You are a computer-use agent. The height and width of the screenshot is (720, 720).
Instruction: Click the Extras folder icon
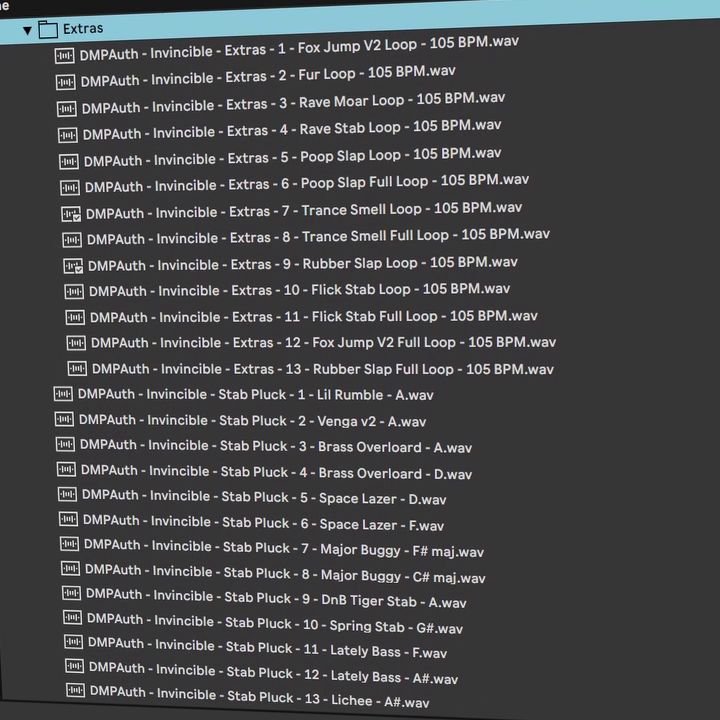coord(48,29)
